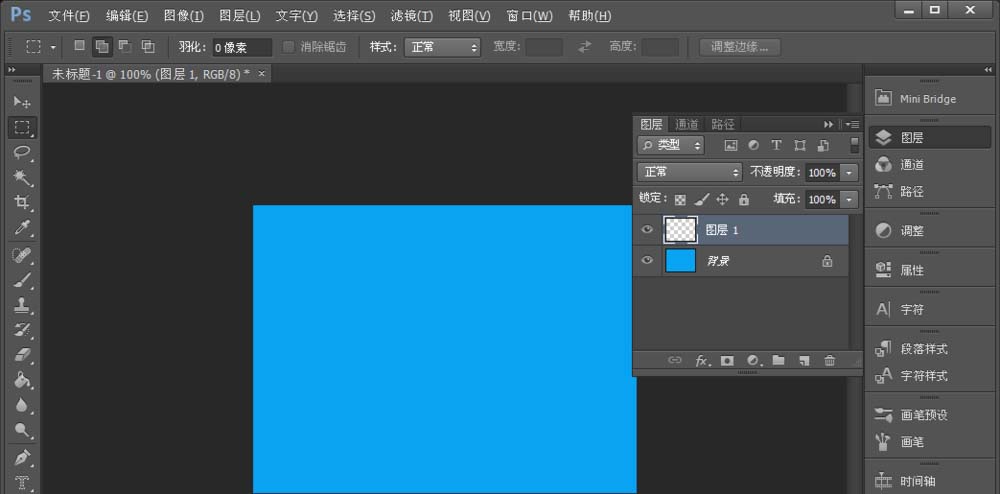Toggle visibility of the 背景 layer
1000x494 pixels.
click(x=647, y=261)
